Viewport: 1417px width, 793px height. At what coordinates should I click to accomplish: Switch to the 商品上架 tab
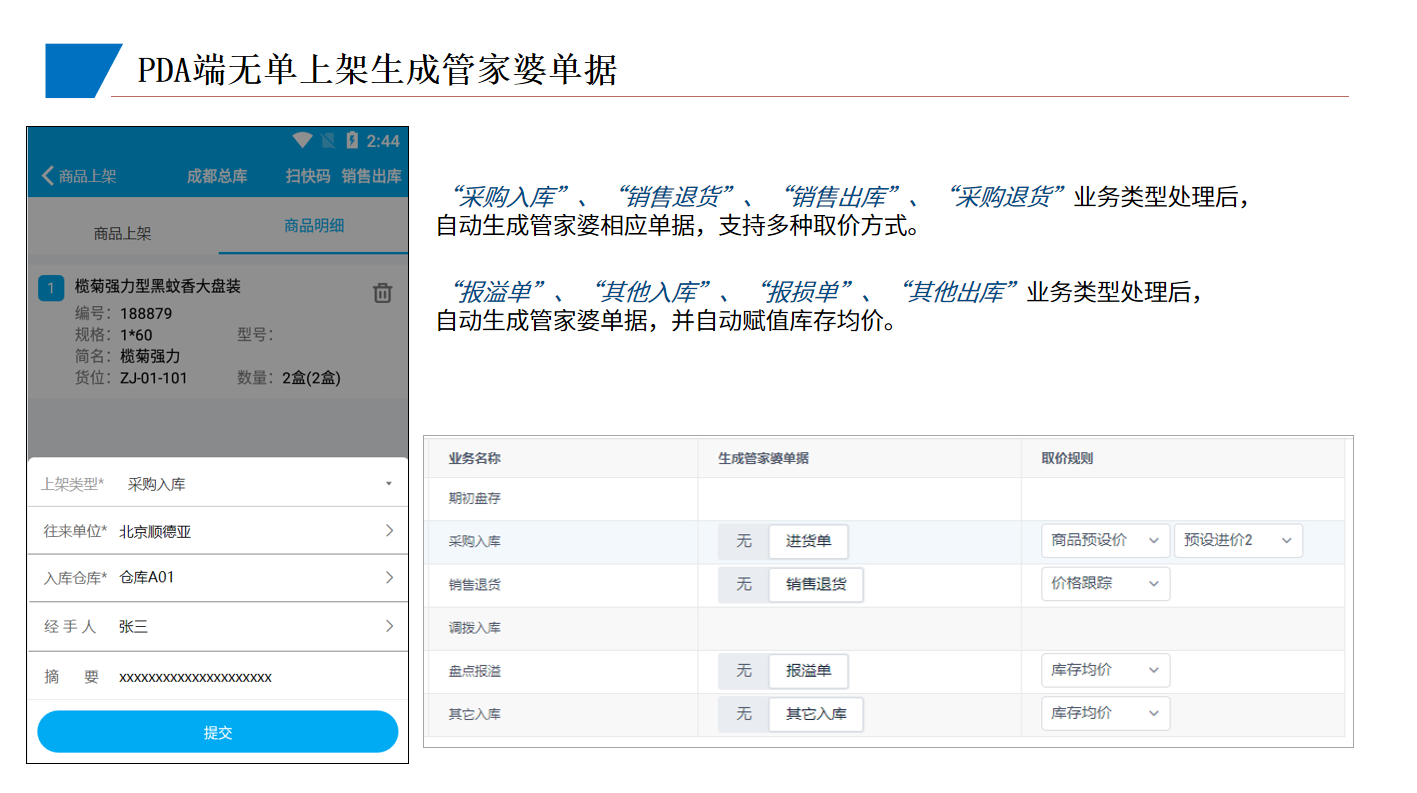[122, 233]
